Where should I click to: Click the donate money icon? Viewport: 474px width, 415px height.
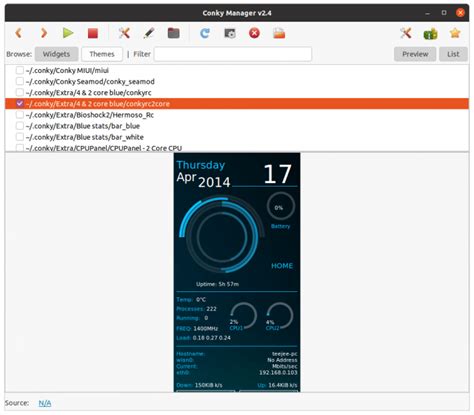tap(430, 34)
